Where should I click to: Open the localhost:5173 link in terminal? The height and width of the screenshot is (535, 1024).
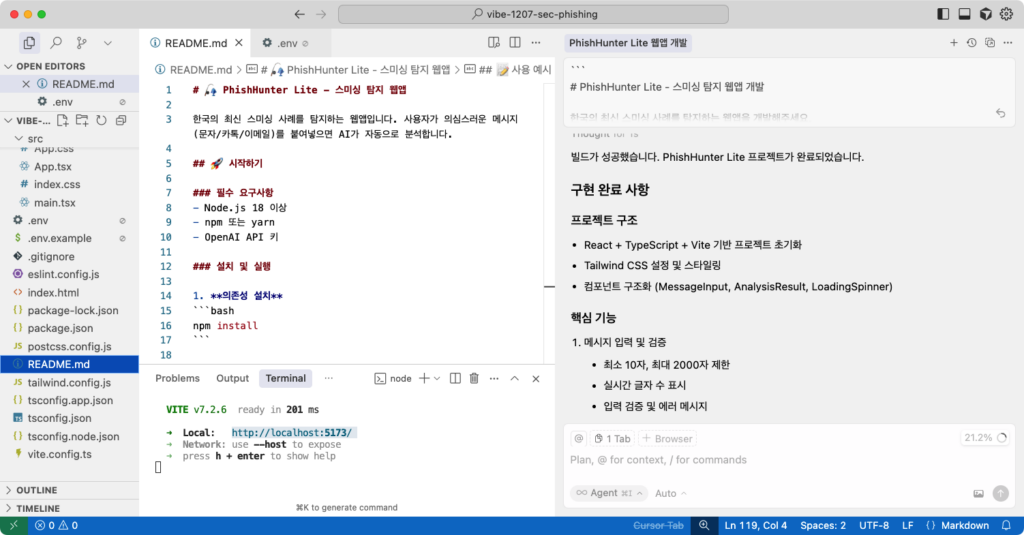coord(293,433)
